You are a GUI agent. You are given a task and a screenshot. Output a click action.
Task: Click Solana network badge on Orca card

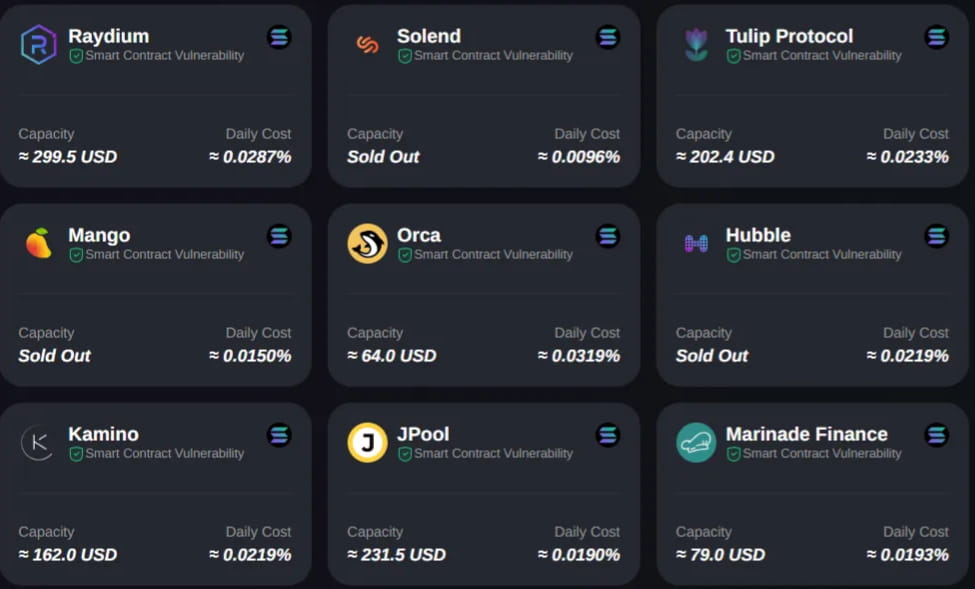[x=608, y=236]
